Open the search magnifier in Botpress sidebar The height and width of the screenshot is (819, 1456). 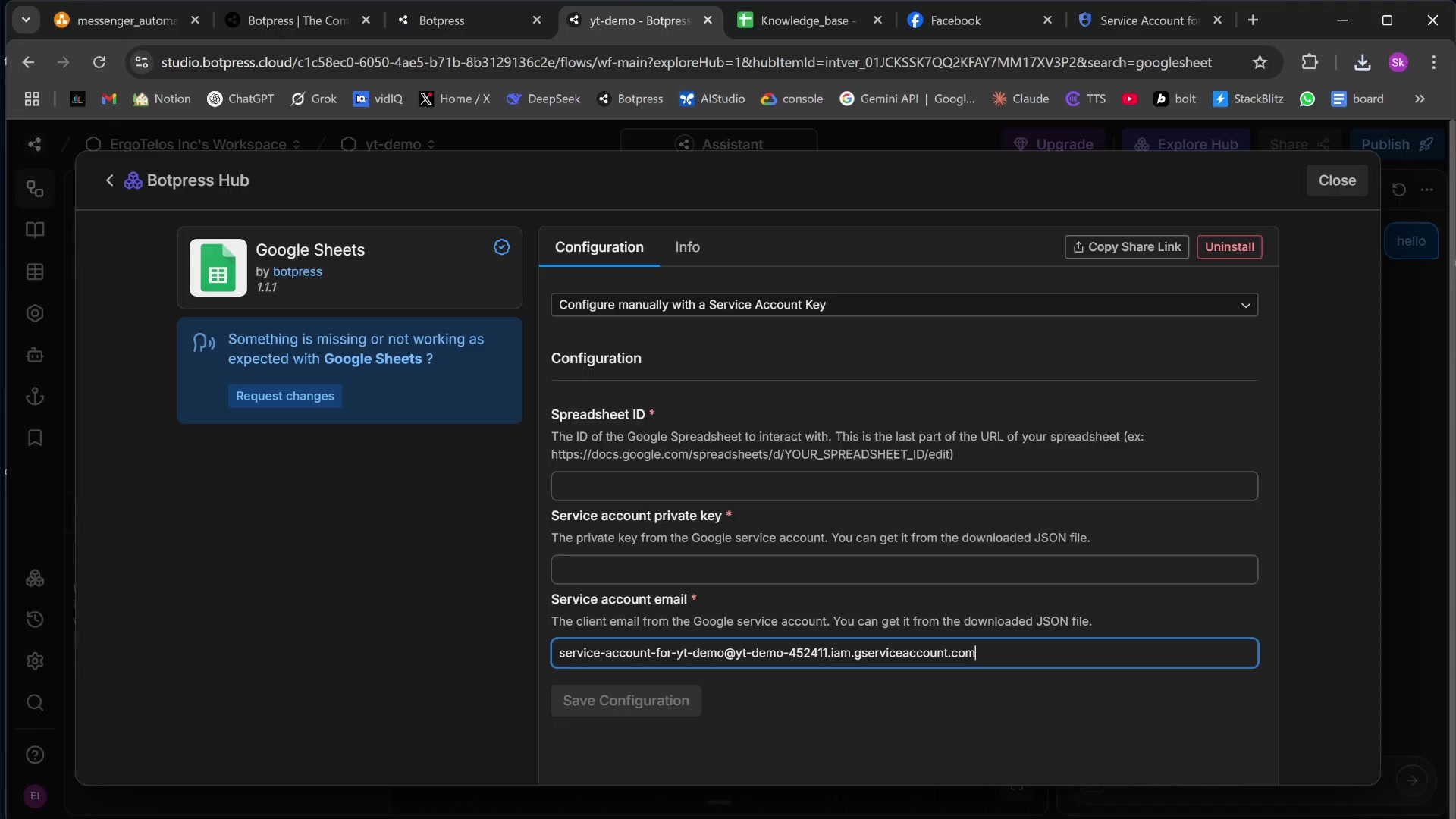(x=35, y=702)
